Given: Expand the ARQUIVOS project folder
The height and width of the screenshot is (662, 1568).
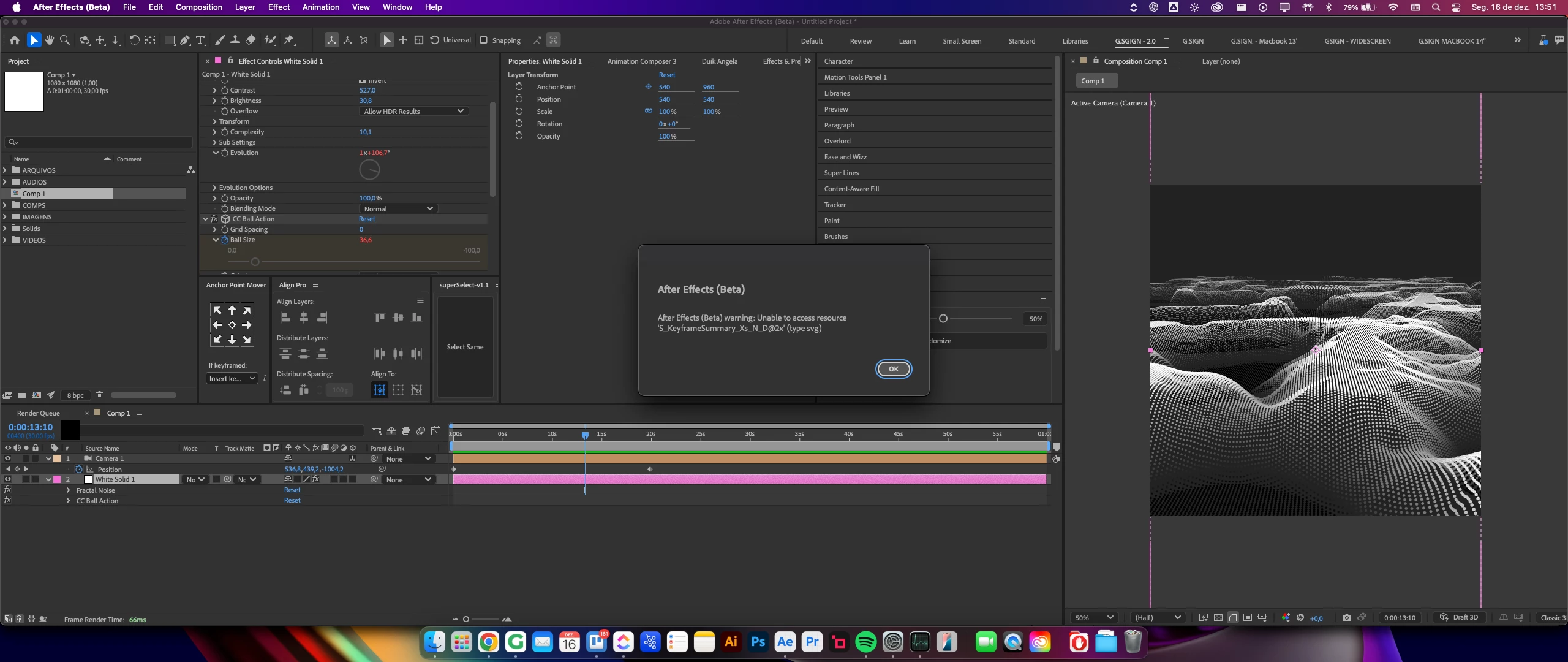Looking at the screenshot, I should [6, 170].
